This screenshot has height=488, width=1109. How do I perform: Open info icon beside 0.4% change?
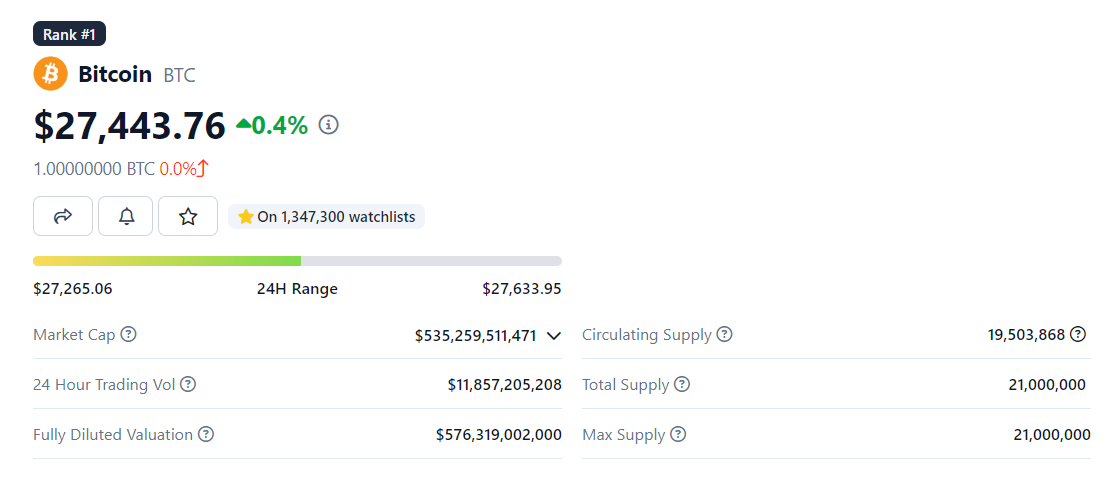[x=329, y=125]
